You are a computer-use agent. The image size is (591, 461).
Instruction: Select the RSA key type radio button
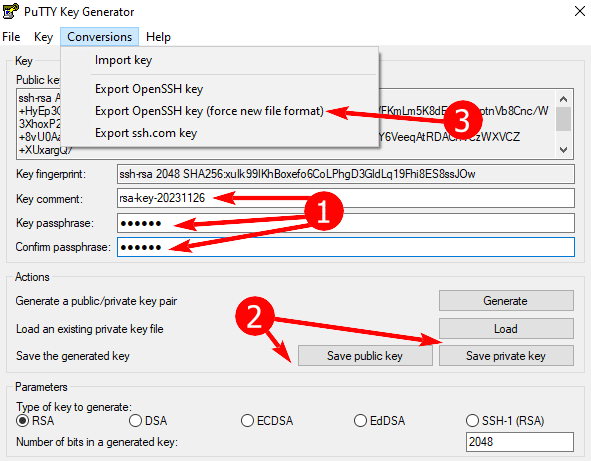pos(23,421)
